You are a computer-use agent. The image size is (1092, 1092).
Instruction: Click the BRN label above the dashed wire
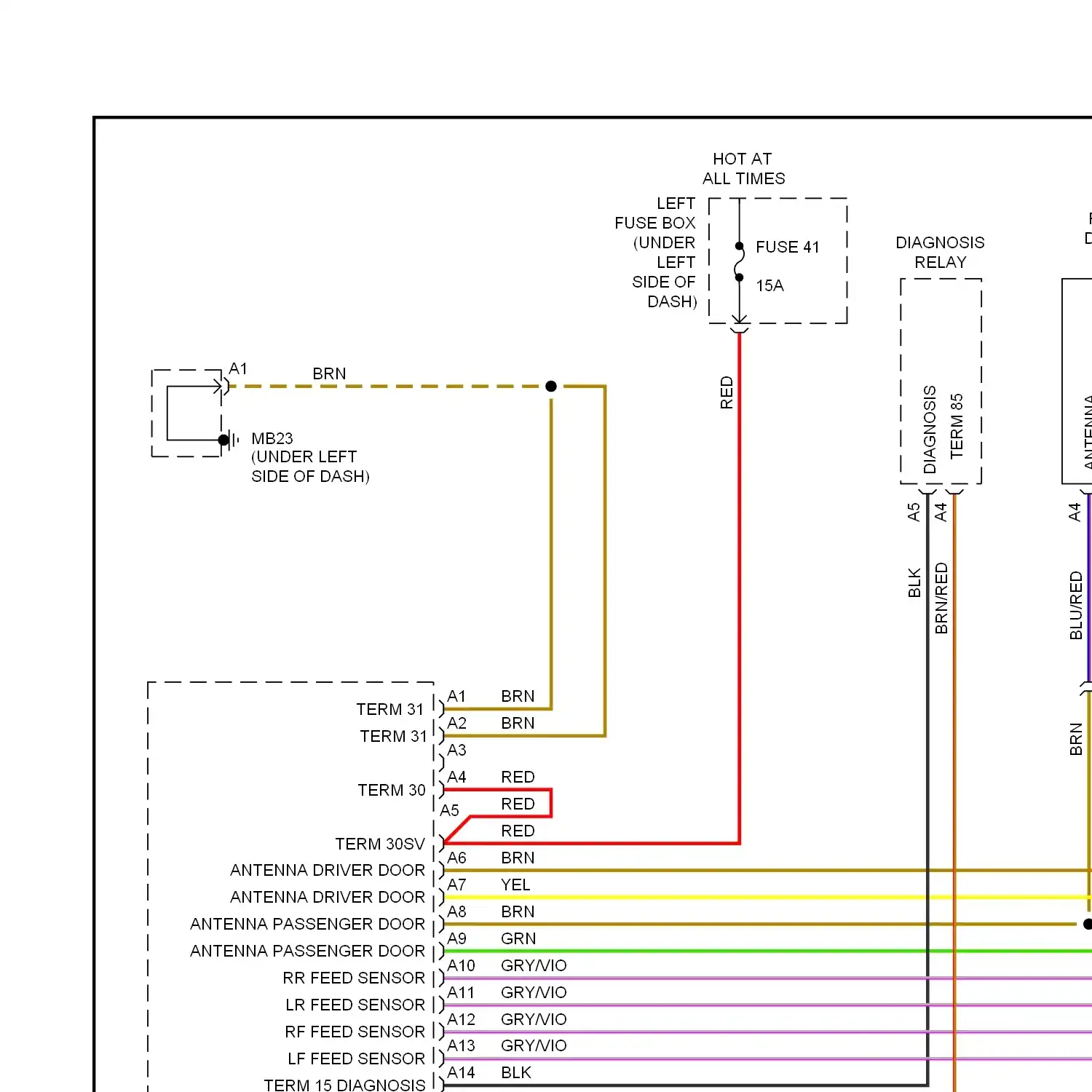point(329,374)
